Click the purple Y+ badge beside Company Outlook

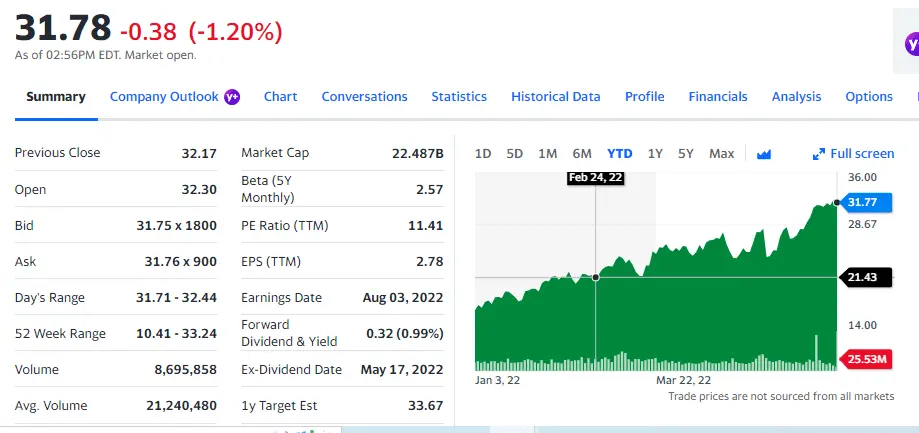coord(232,97)
